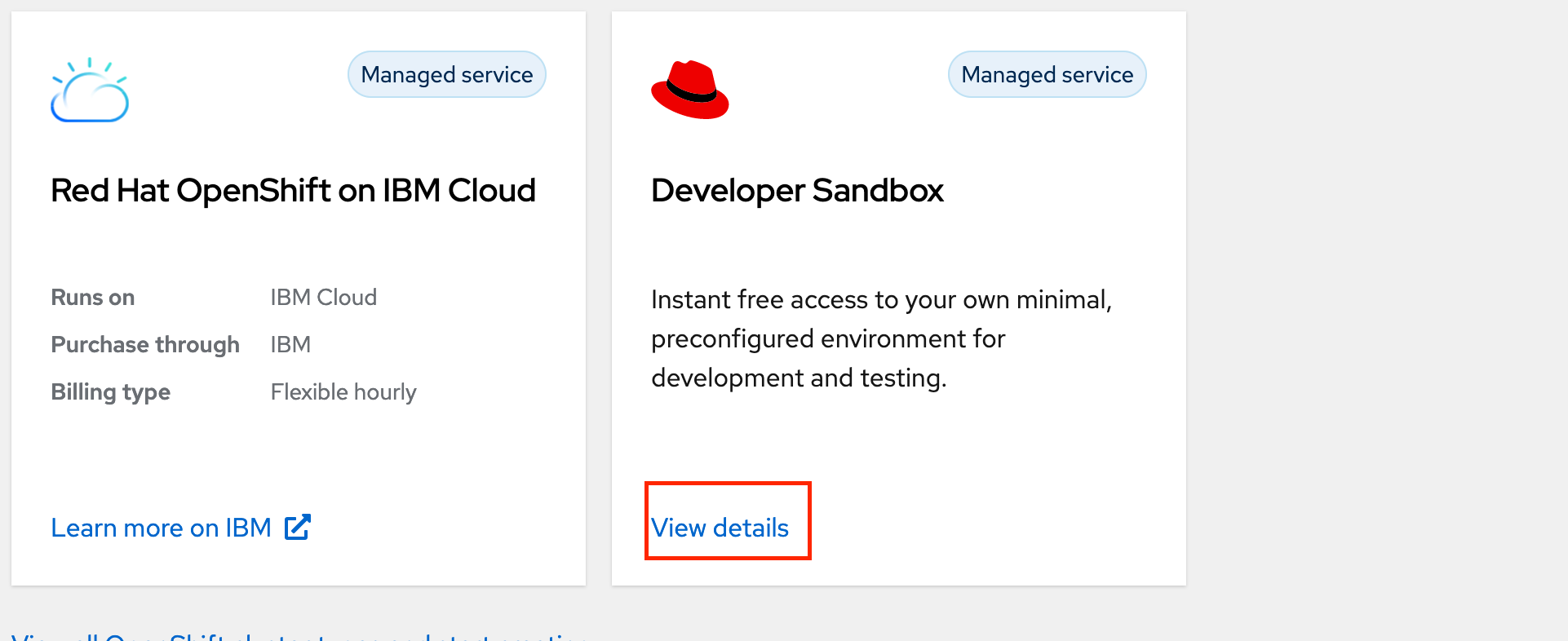
Task: Click the Purchase through label
Action: [x=145, y=345]
